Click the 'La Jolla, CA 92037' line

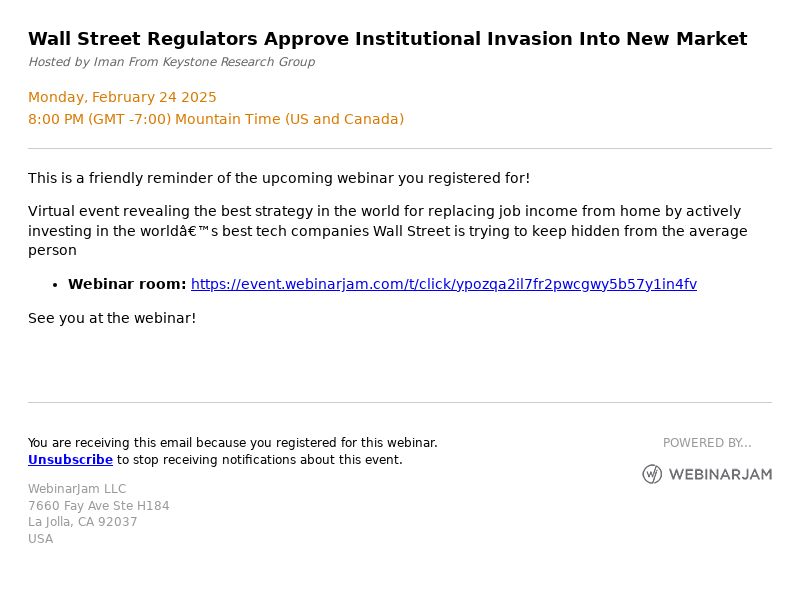[83, 522]
